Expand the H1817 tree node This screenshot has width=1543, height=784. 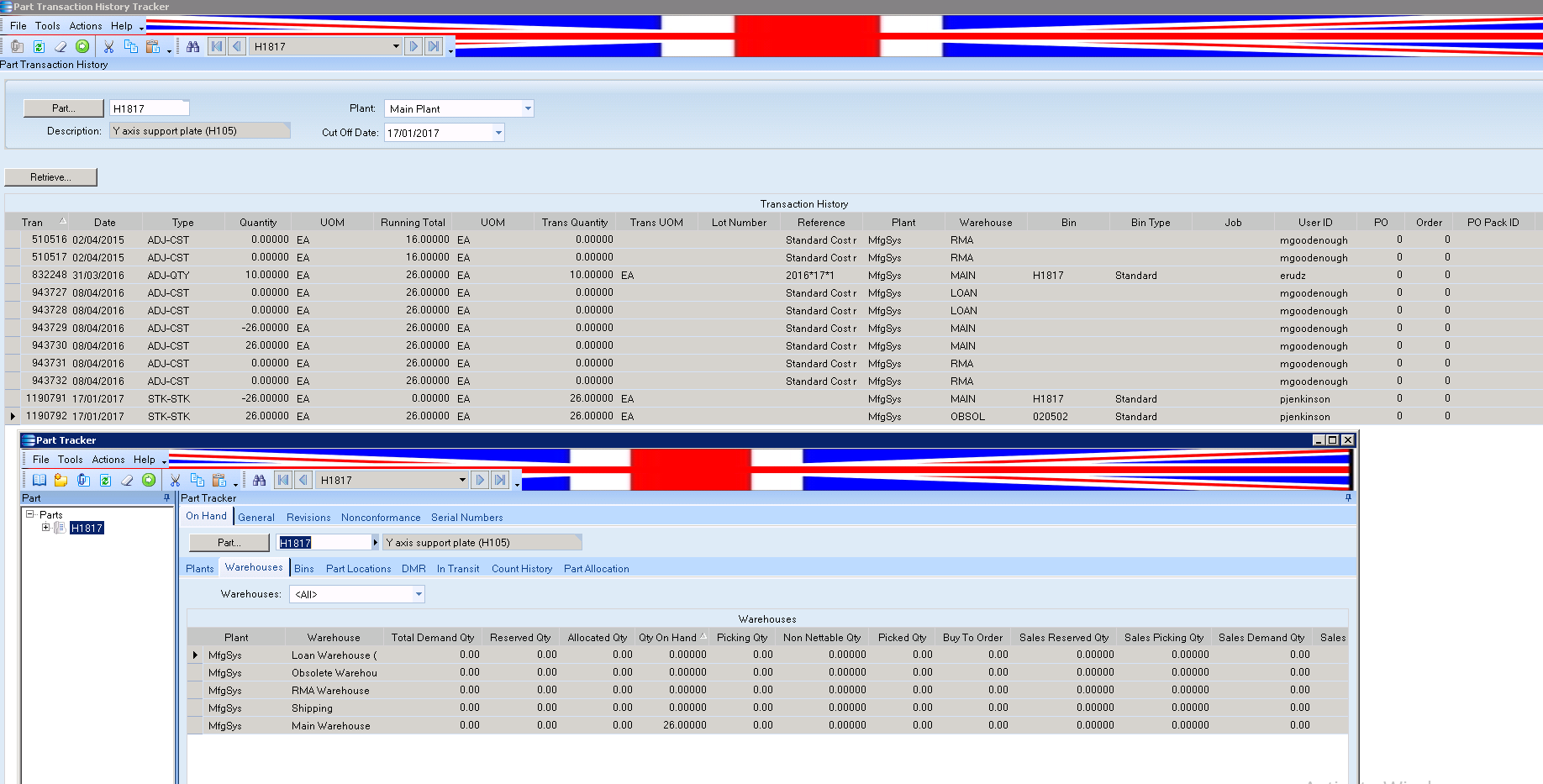coord(45,528)
